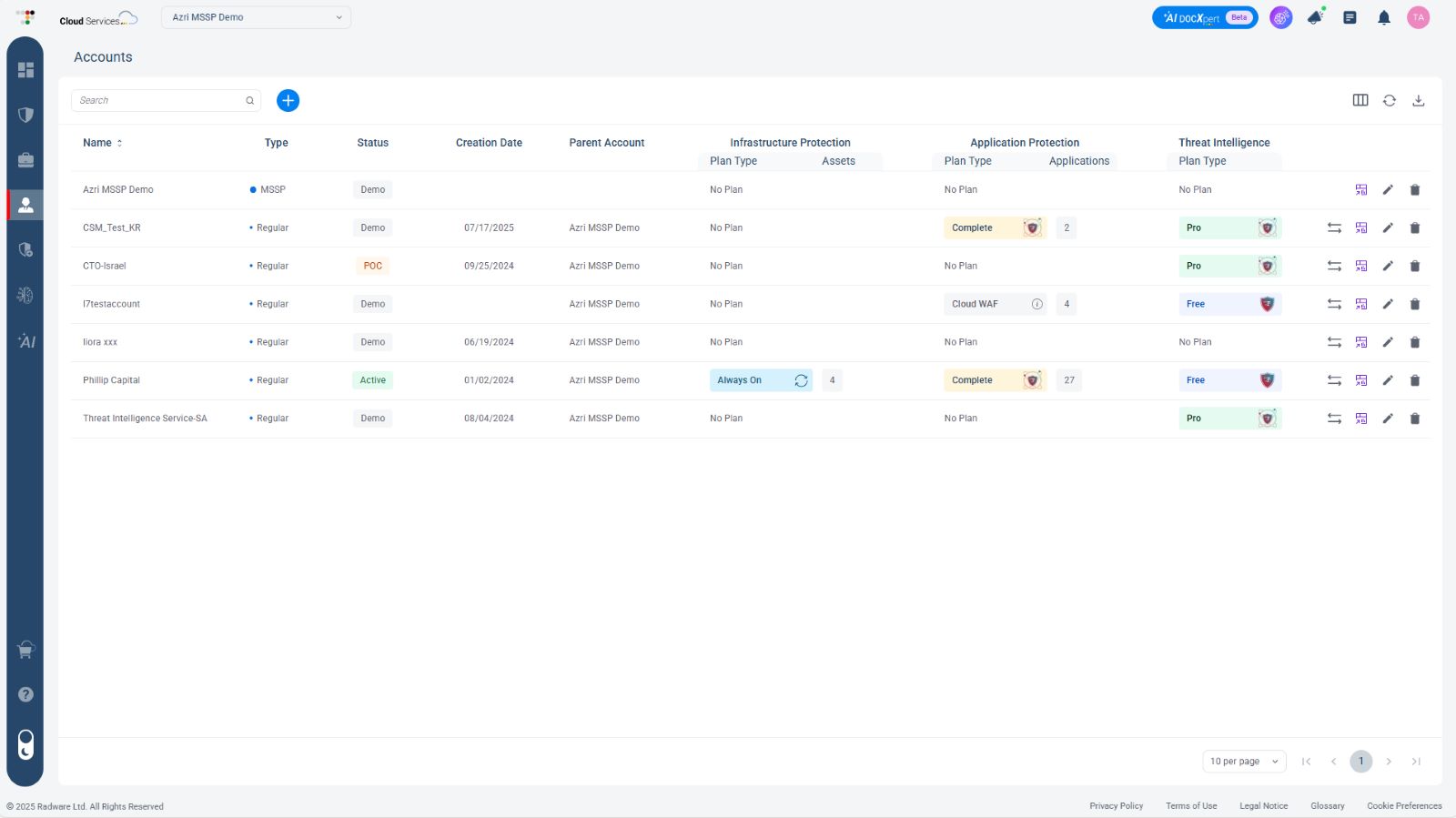Focus the accounts Search field
The height and width of the screenshot is (818, 1456).
pyautogui.click(x=159, y=100)
